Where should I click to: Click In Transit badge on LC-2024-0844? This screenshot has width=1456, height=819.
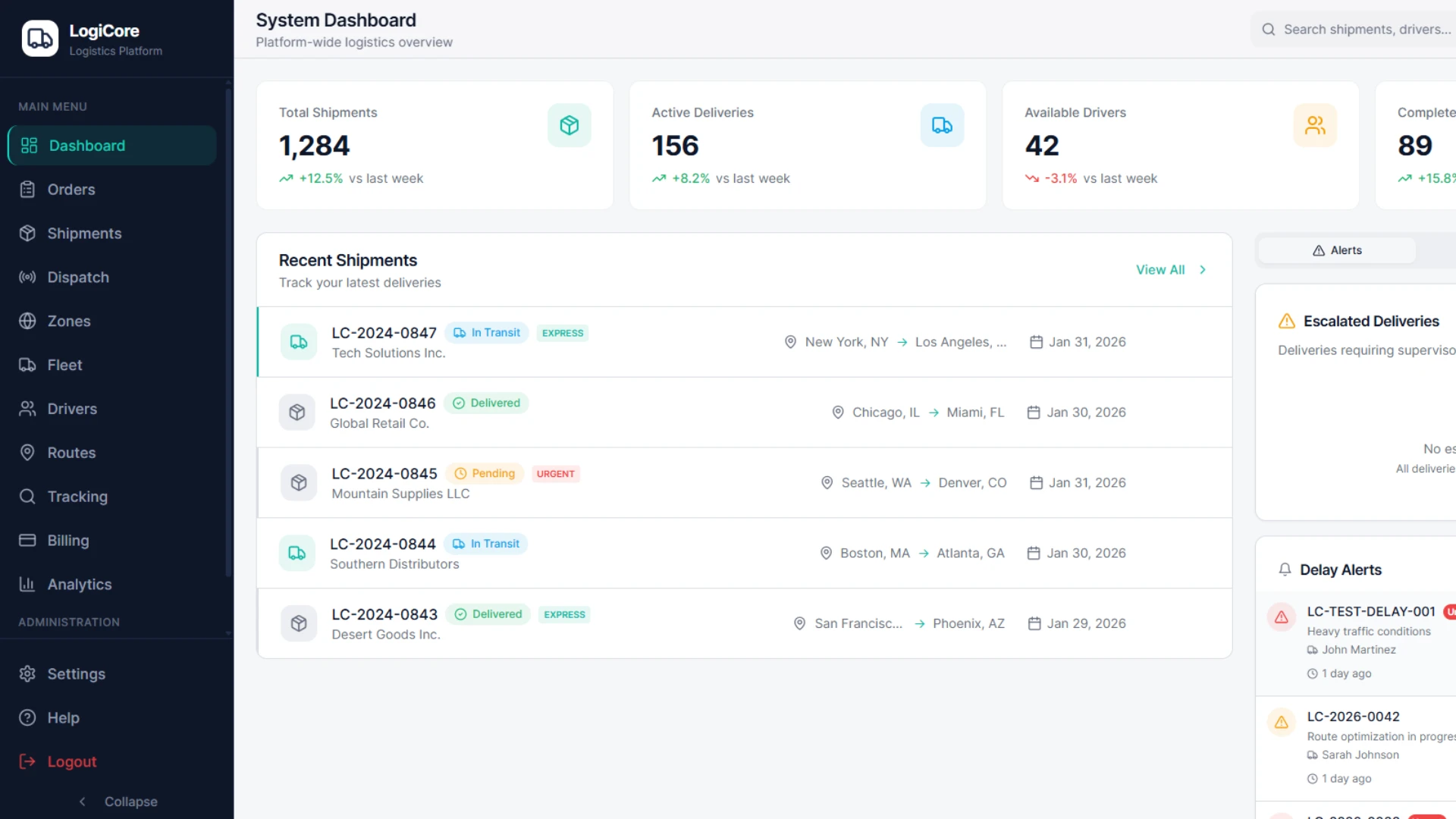tap(486, 544)
